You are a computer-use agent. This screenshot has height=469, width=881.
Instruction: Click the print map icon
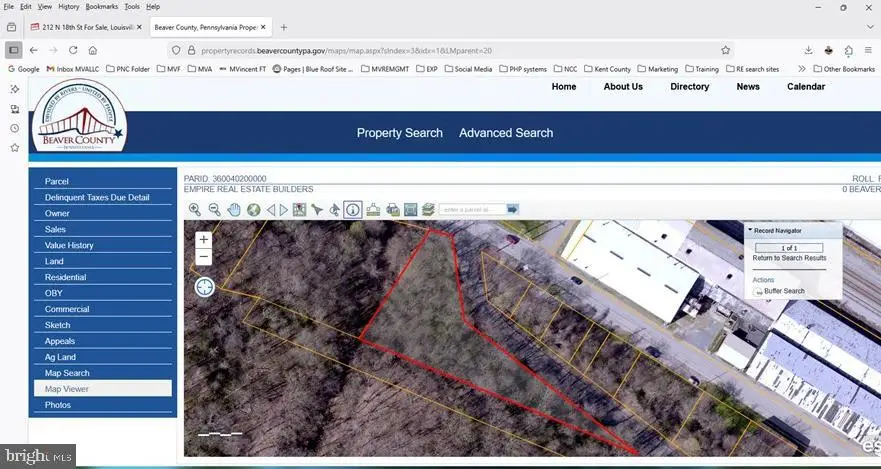392,210
